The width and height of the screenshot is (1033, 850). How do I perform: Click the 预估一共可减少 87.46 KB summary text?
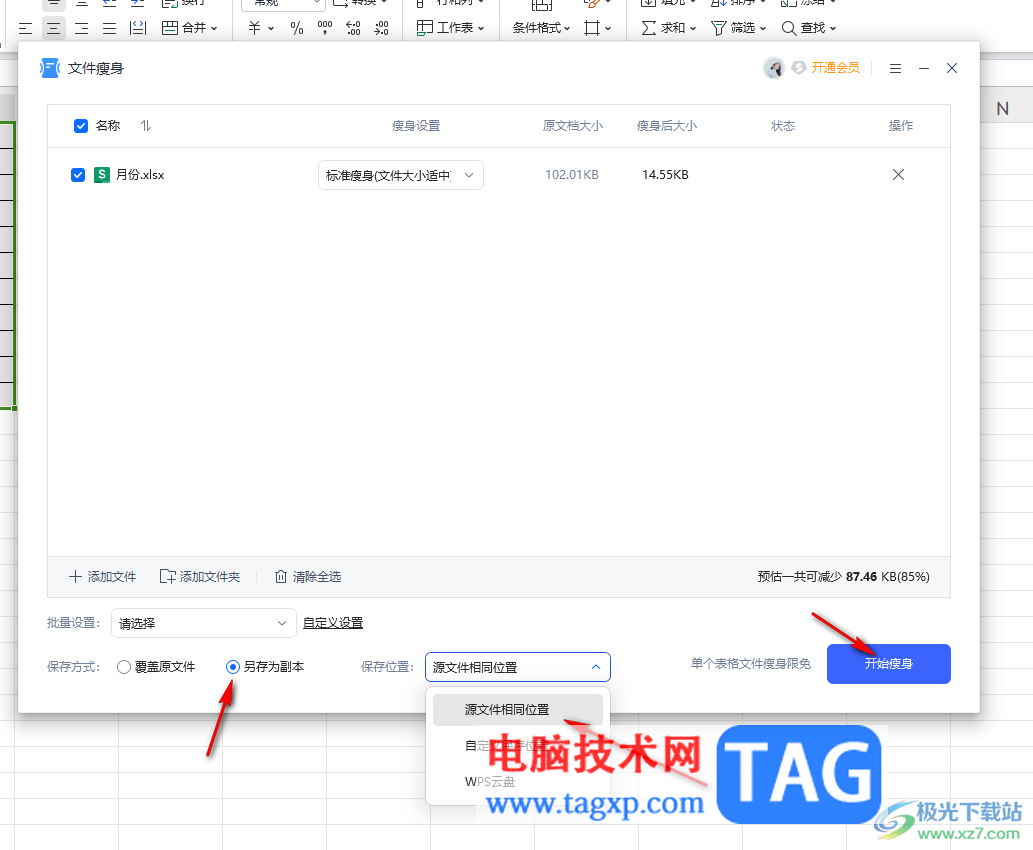(843, 577)
